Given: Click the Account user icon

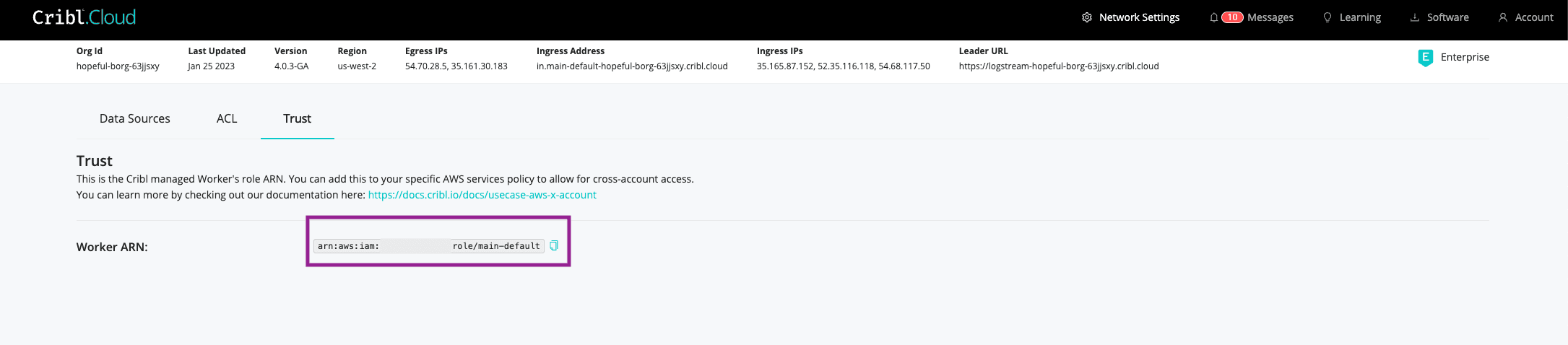Looking at the screenshot, I should [1502, 17].
